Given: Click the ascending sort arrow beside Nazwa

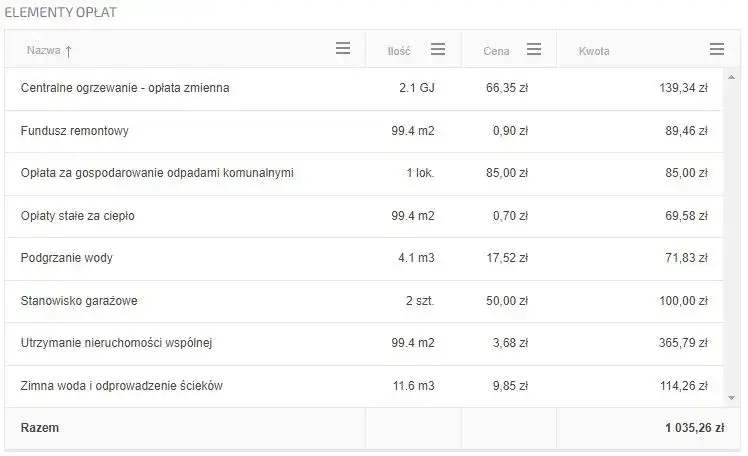Looking at the screenshot, I should pos(68,50).
